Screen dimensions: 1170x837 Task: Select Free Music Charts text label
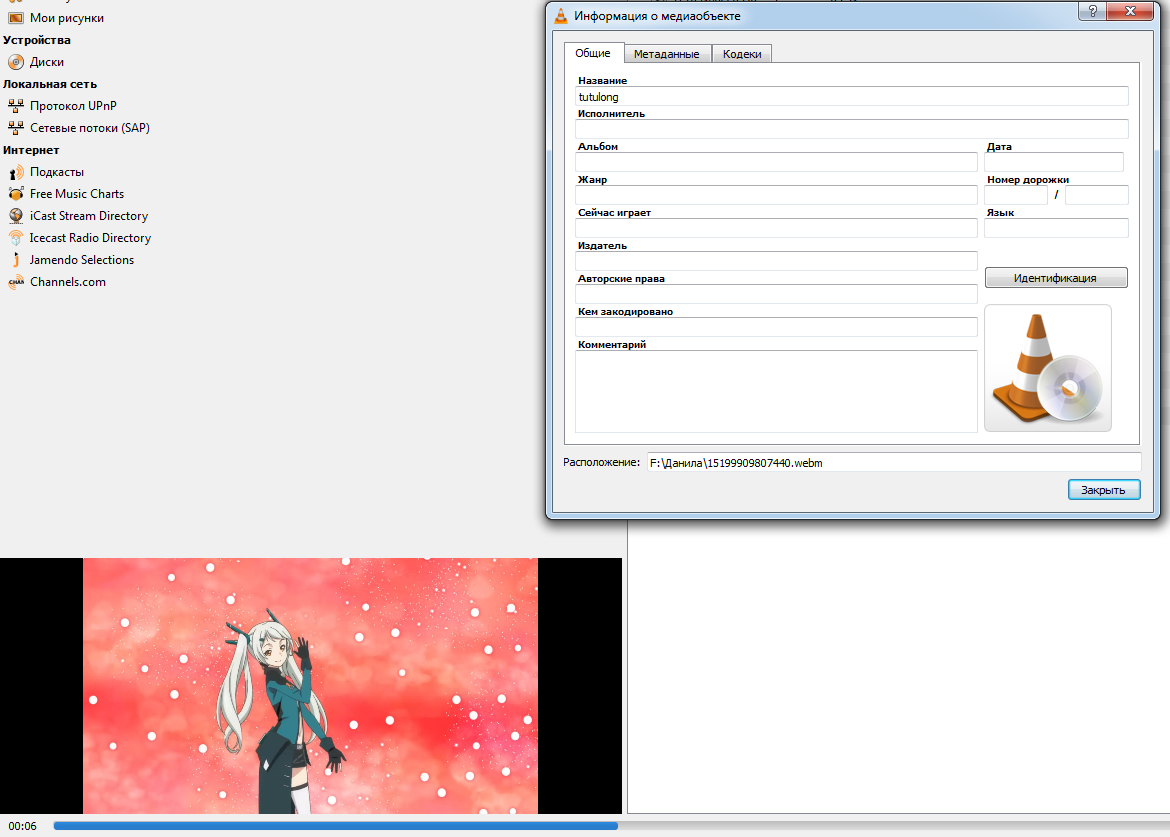tap(77, 194)
